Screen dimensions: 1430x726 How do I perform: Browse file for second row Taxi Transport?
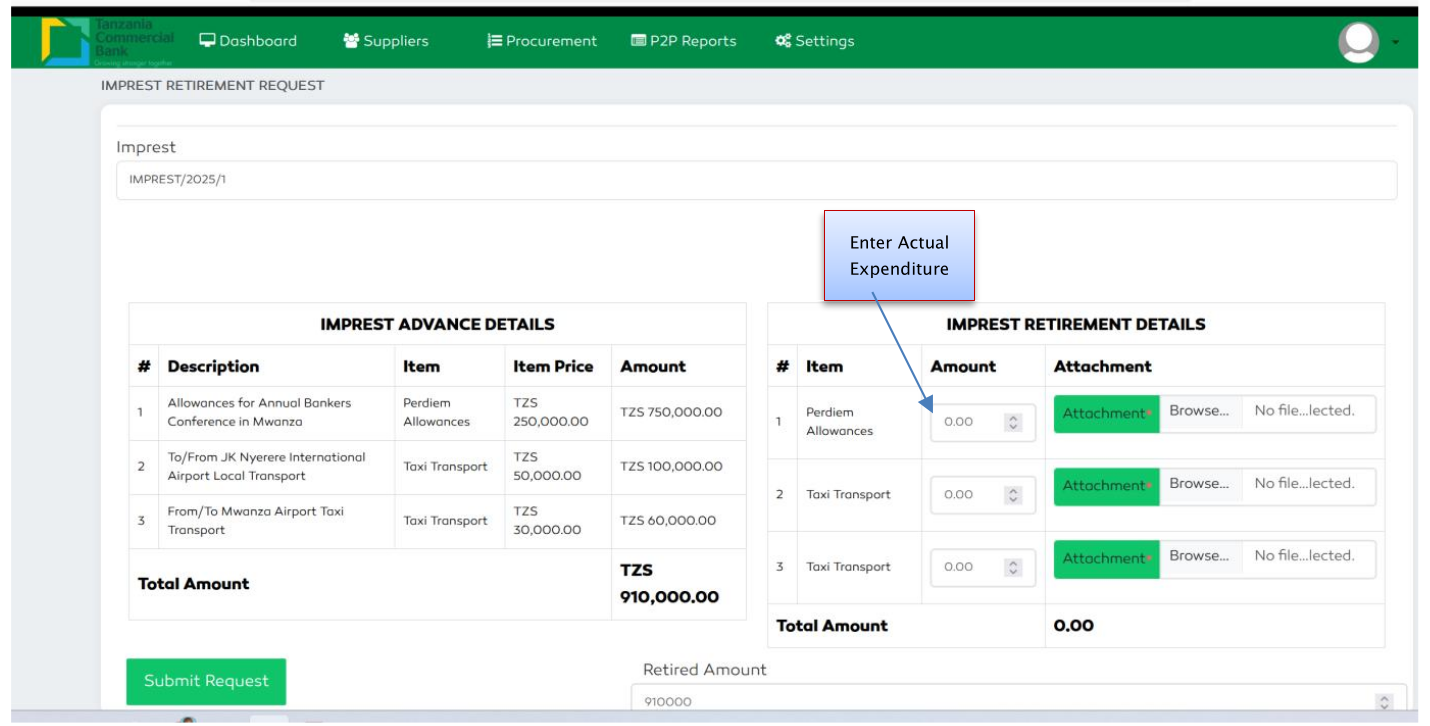pyautogui.click(x=1199, y=484)
